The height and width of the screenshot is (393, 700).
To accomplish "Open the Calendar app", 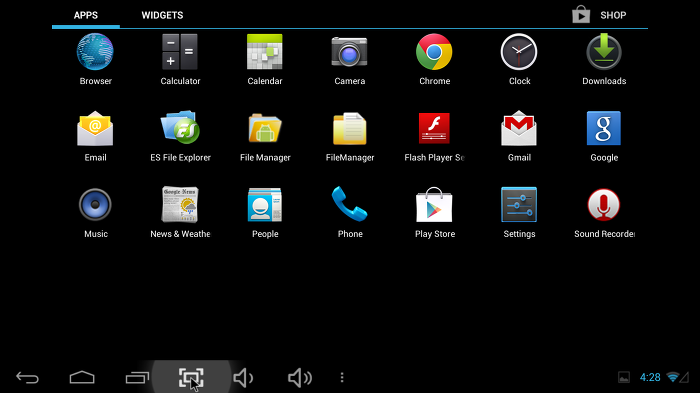I will click(265, 52).
